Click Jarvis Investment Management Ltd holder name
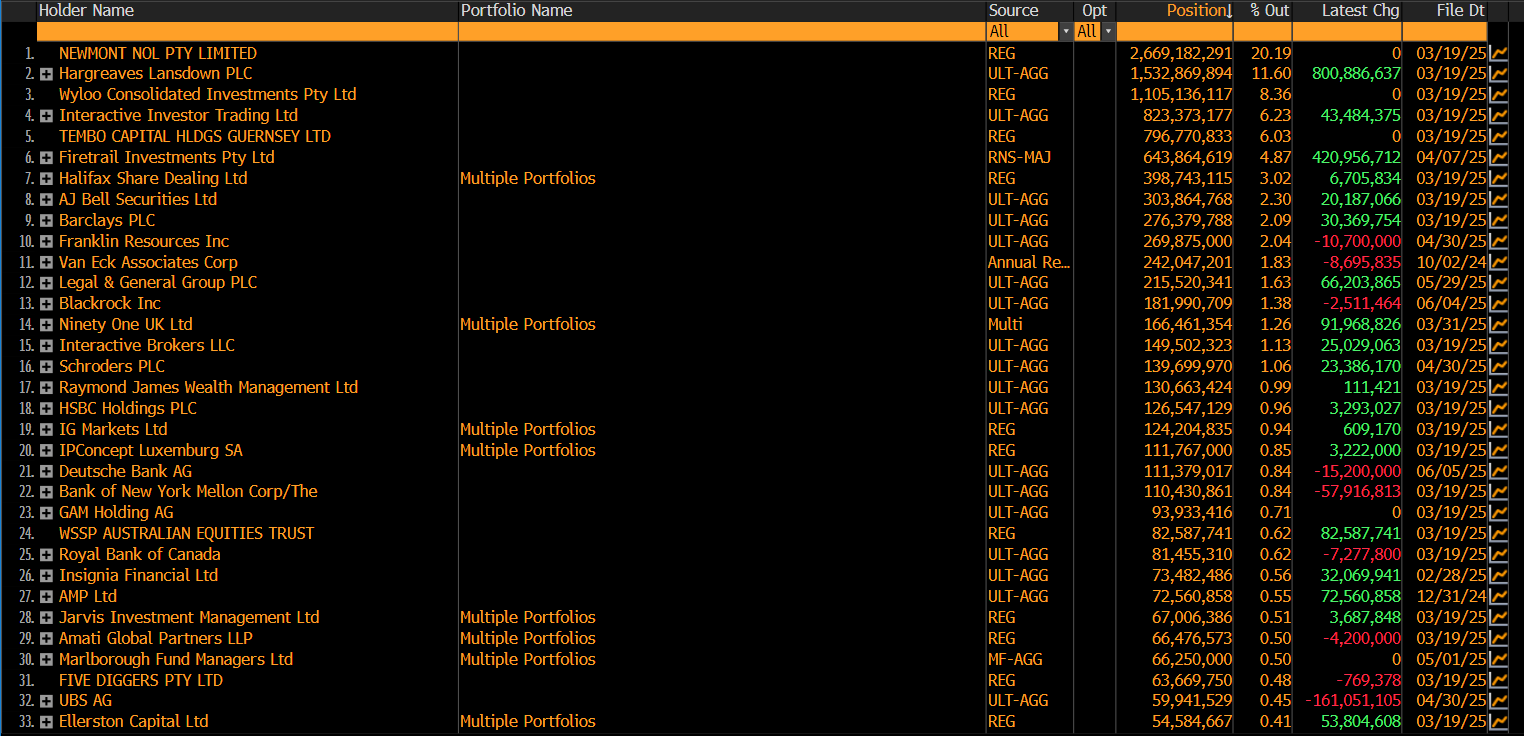The image size is (1524, 736). tap(189, 618)
